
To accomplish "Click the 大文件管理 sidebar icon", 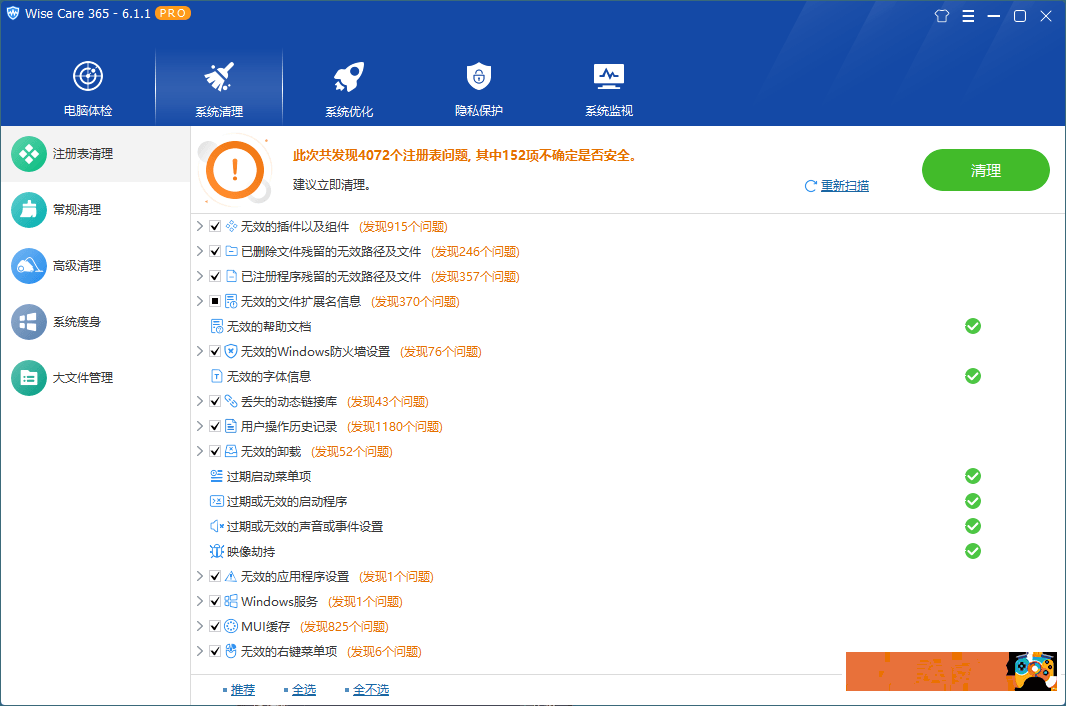I will (x=29, y=377).
